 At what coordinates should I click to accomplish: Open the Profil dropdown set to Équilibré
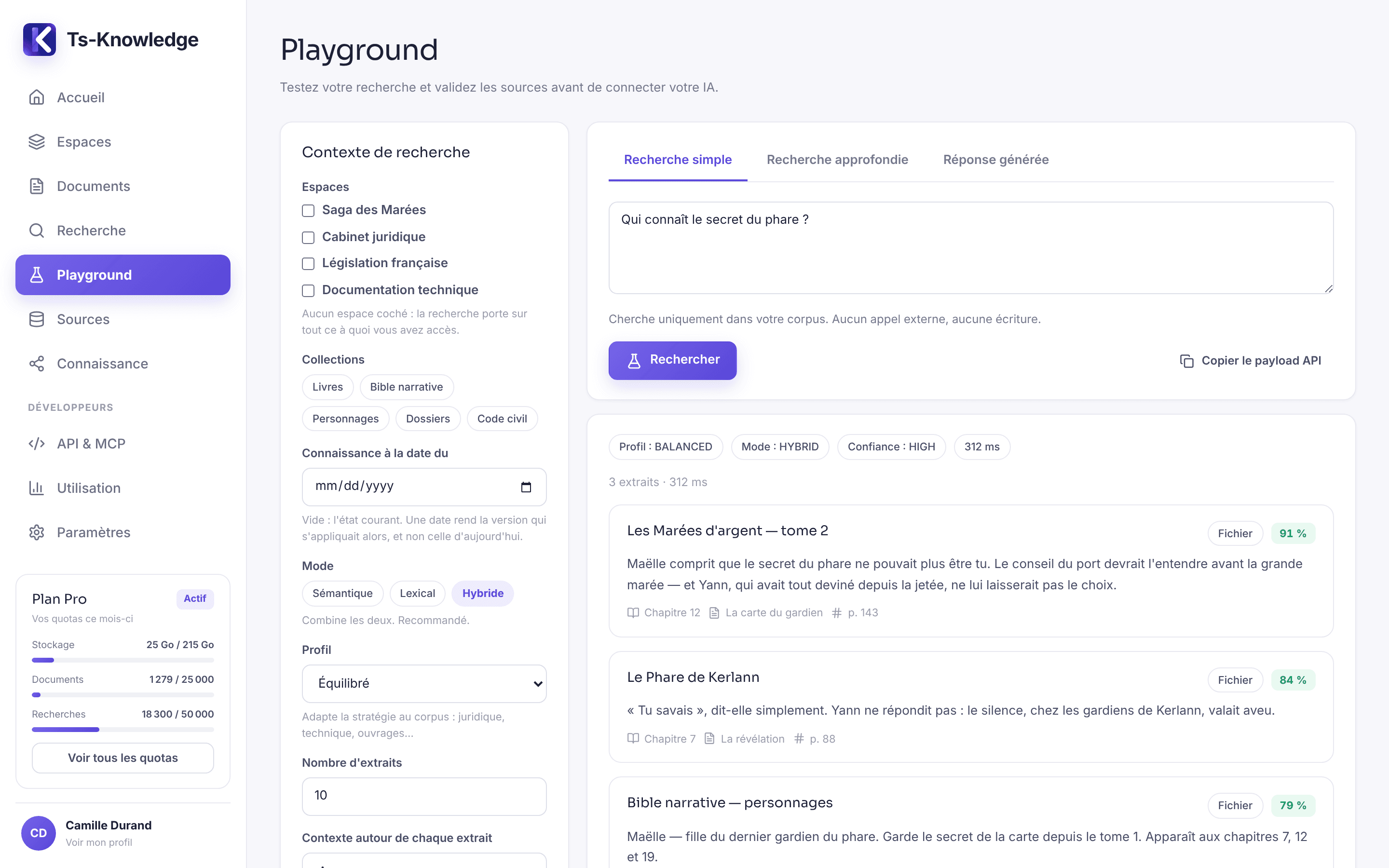click(424, 684)
